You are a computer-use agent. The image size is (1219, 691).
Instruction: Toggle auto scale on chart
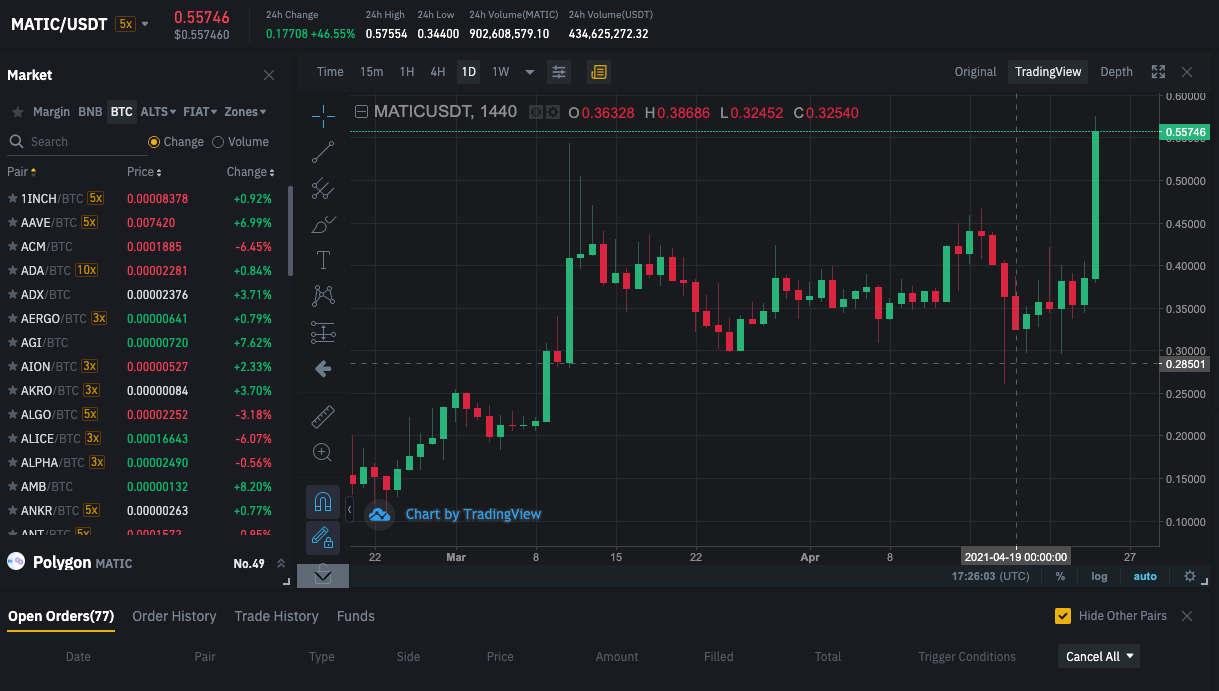(1145, 576)
